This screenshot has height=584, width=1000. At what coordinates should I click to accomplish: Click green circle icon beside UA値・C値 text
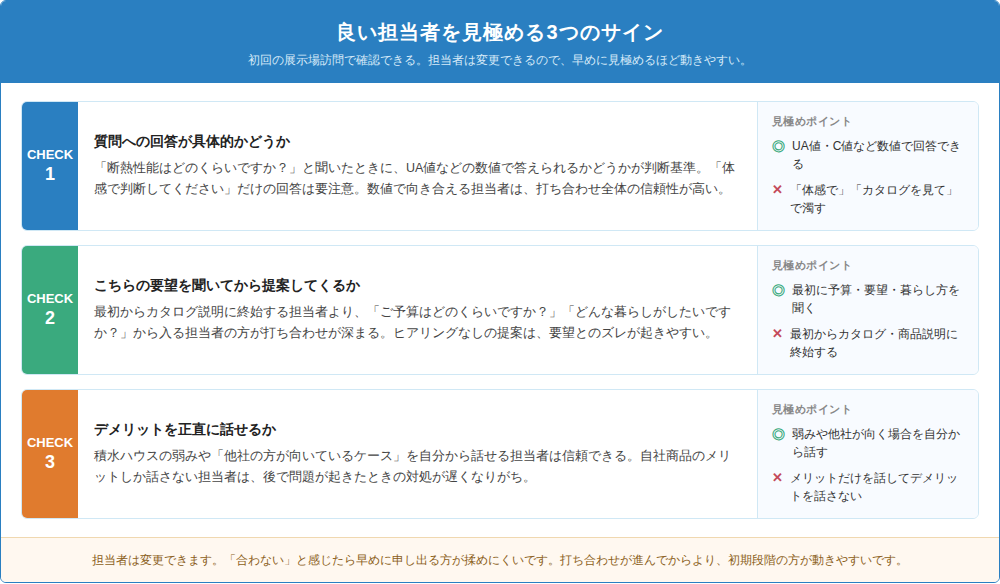778,147
